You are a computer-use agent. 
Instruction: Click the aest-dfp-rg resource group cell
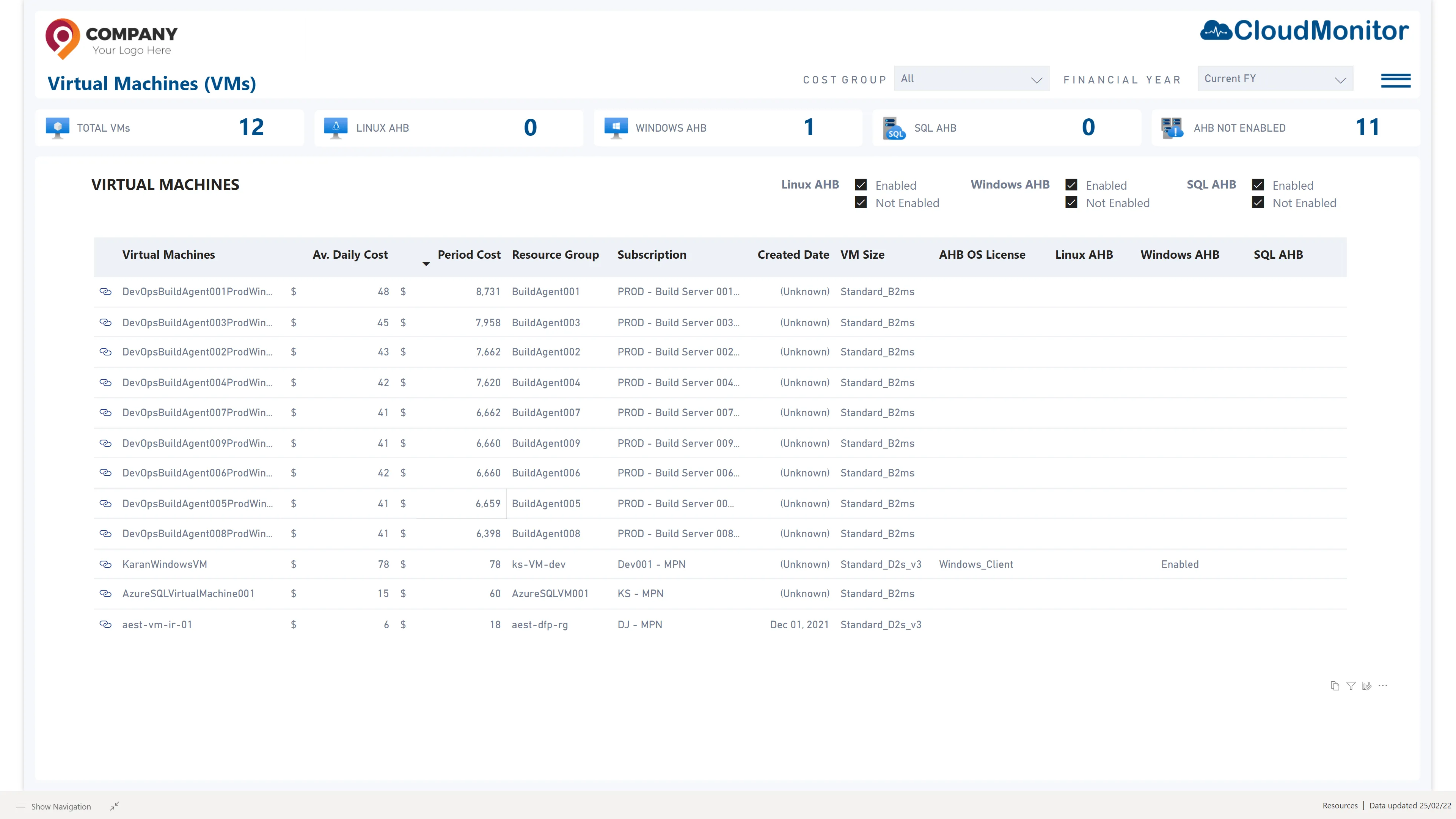(x=540, y=624)
